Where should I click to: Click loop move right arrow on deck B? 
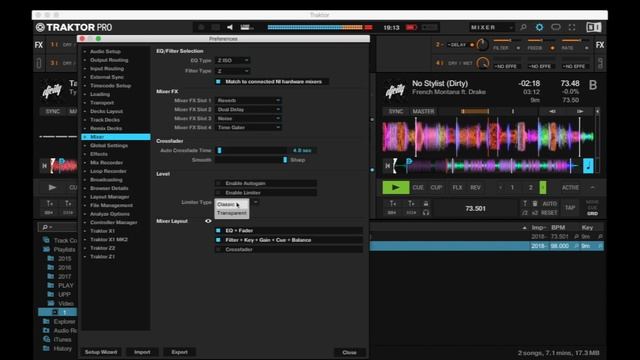[580, 111]
